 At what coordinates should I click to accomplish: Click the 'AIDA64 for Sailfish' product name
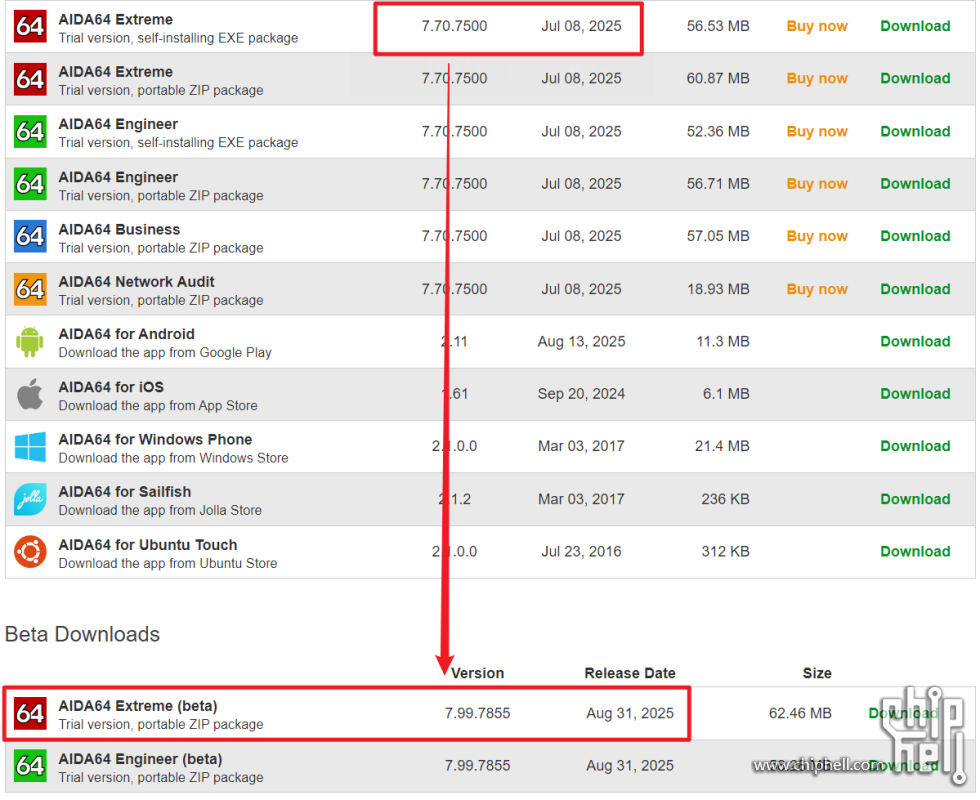click(125, 492)
